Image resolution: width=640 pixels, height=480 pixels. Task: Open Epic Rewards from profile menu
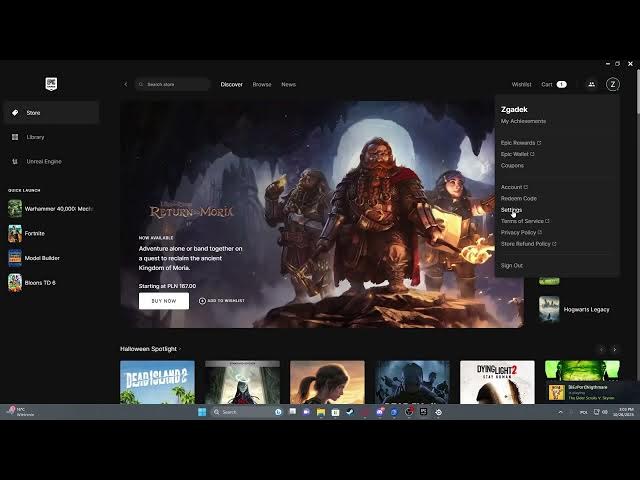[x=521, y=143]
